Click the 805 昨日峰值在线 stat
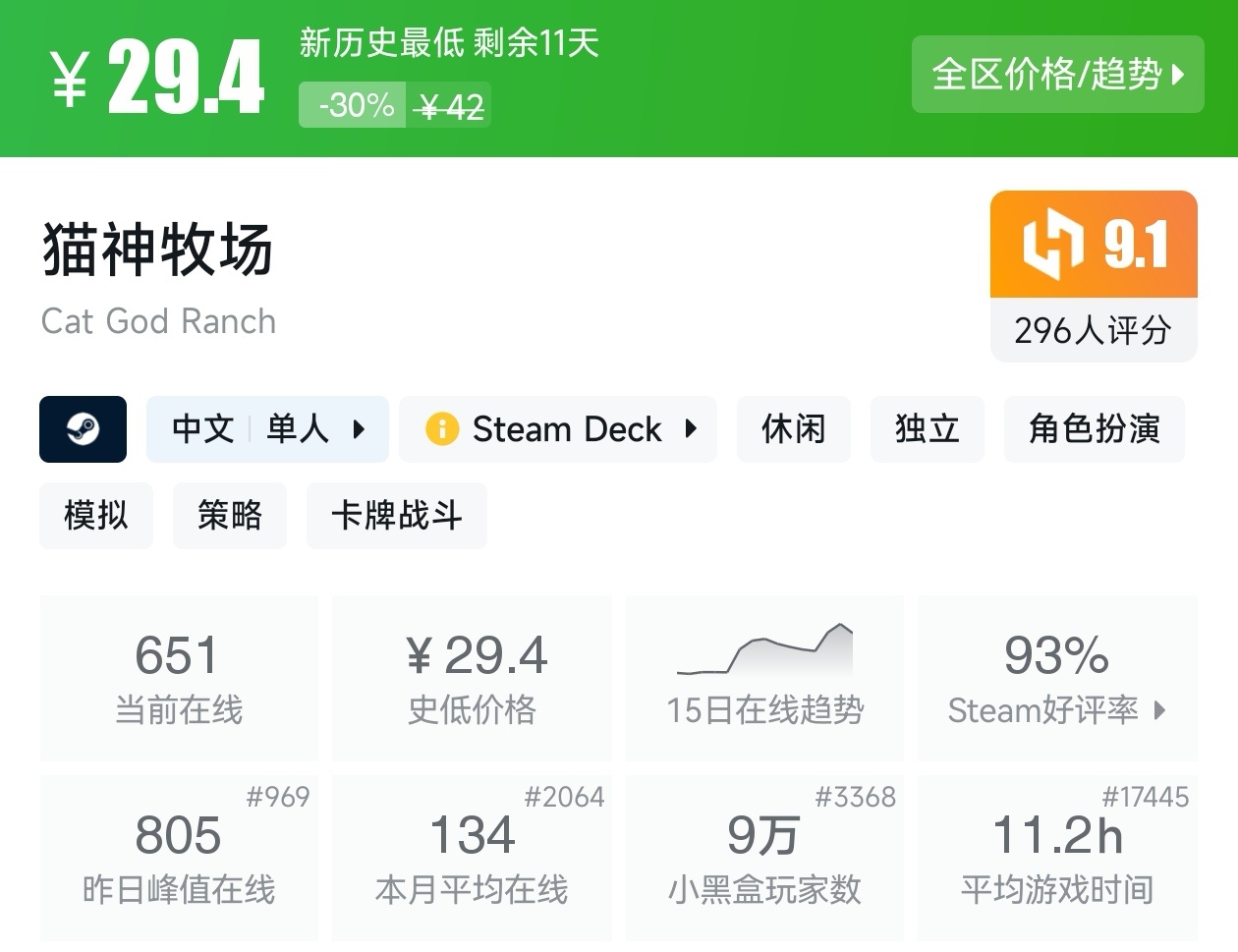The height and width of the screenshot is (952, 1238). coord(179,858)
